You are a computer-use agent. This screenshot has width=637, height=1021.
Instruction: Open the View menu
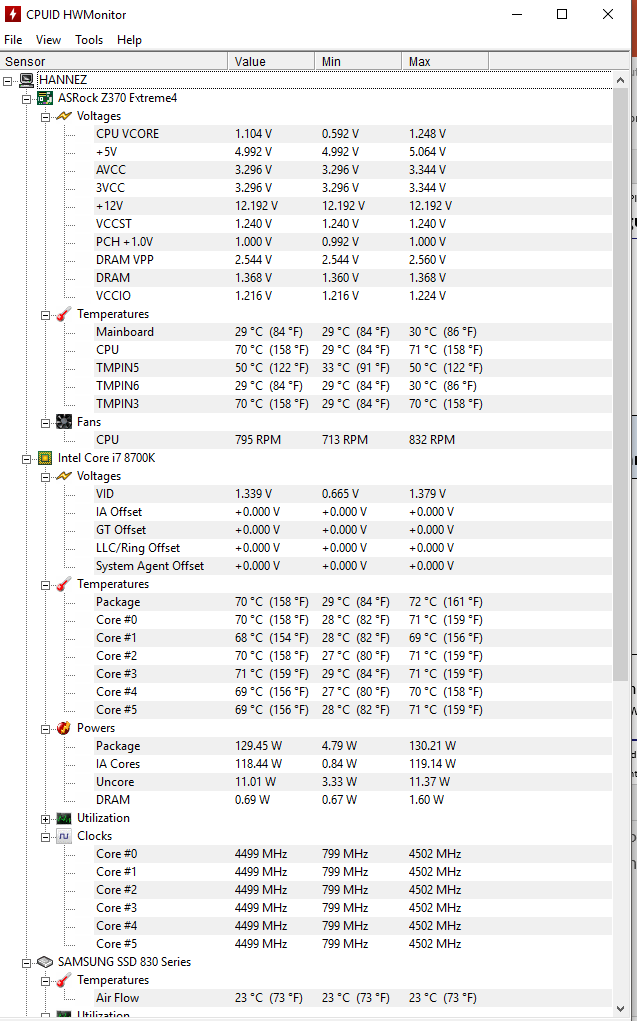pos(48,40)
